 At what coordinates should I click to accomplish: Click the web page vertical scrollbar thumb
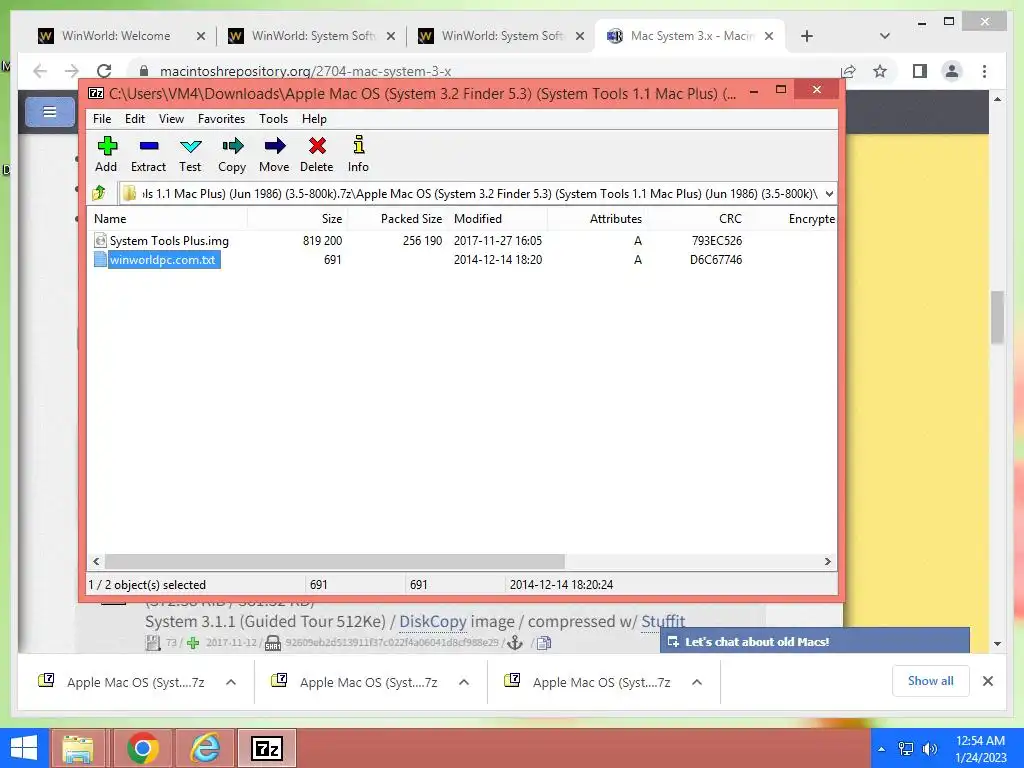(x=997, y=317)
